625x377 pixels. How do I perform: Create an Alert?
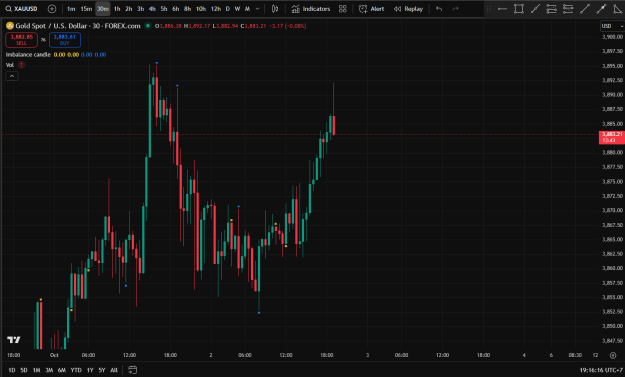371,9
